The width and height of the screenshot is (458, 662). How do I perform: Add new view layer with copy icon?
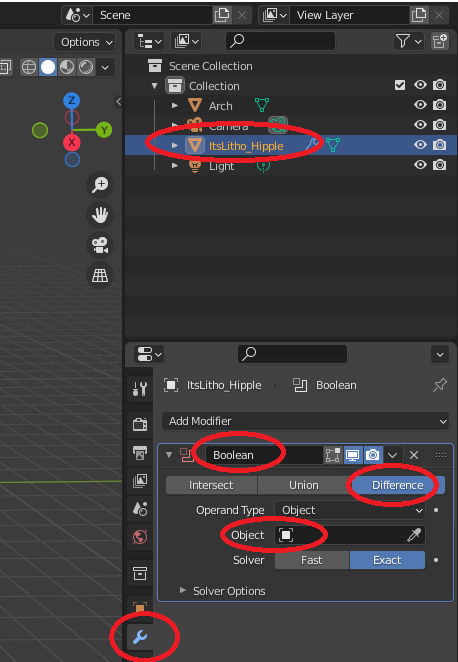(x=419, y=16)
